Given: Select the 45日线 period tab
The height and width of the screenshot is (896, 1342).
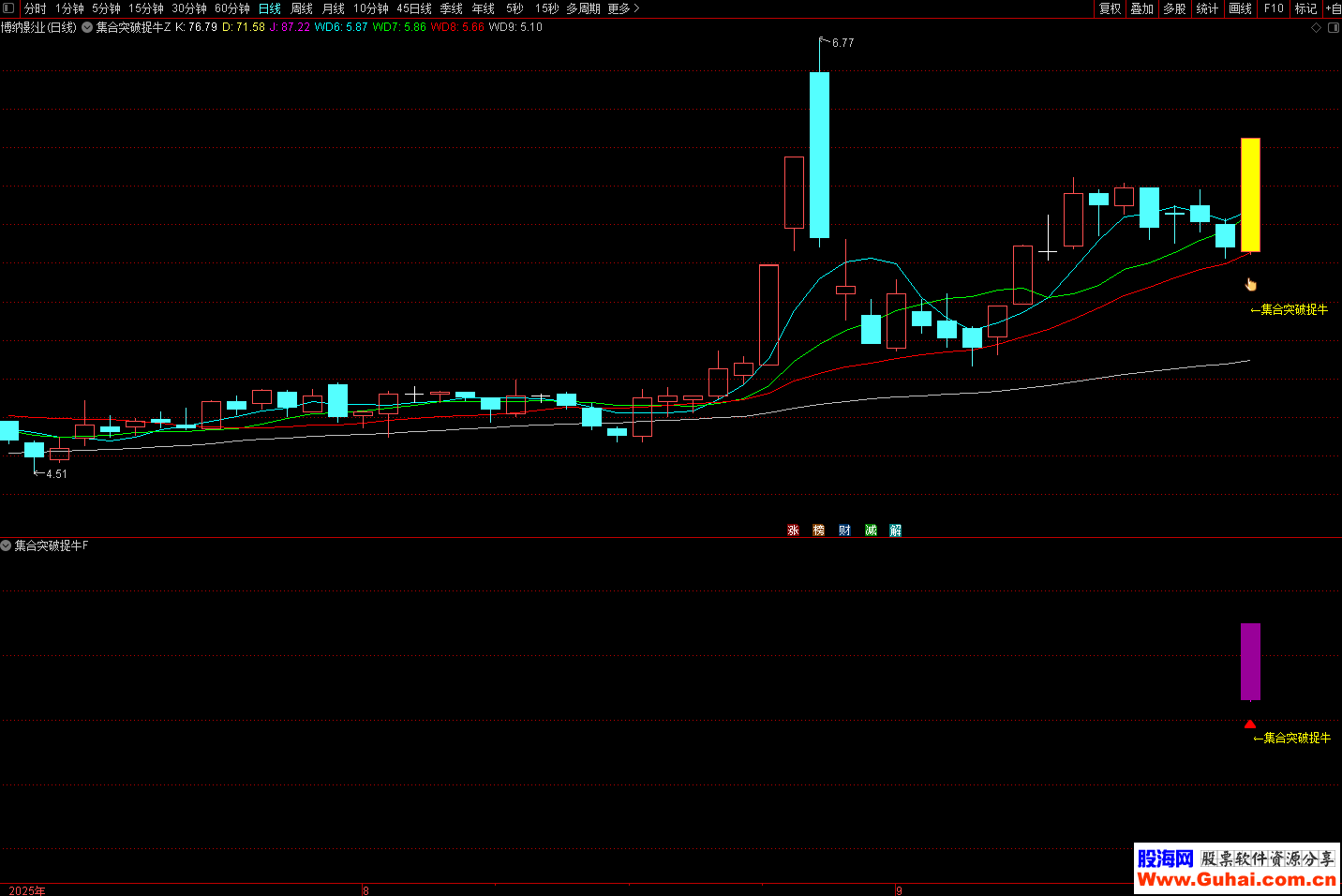Looking at the screenshot, I should [x=414, y=8].
